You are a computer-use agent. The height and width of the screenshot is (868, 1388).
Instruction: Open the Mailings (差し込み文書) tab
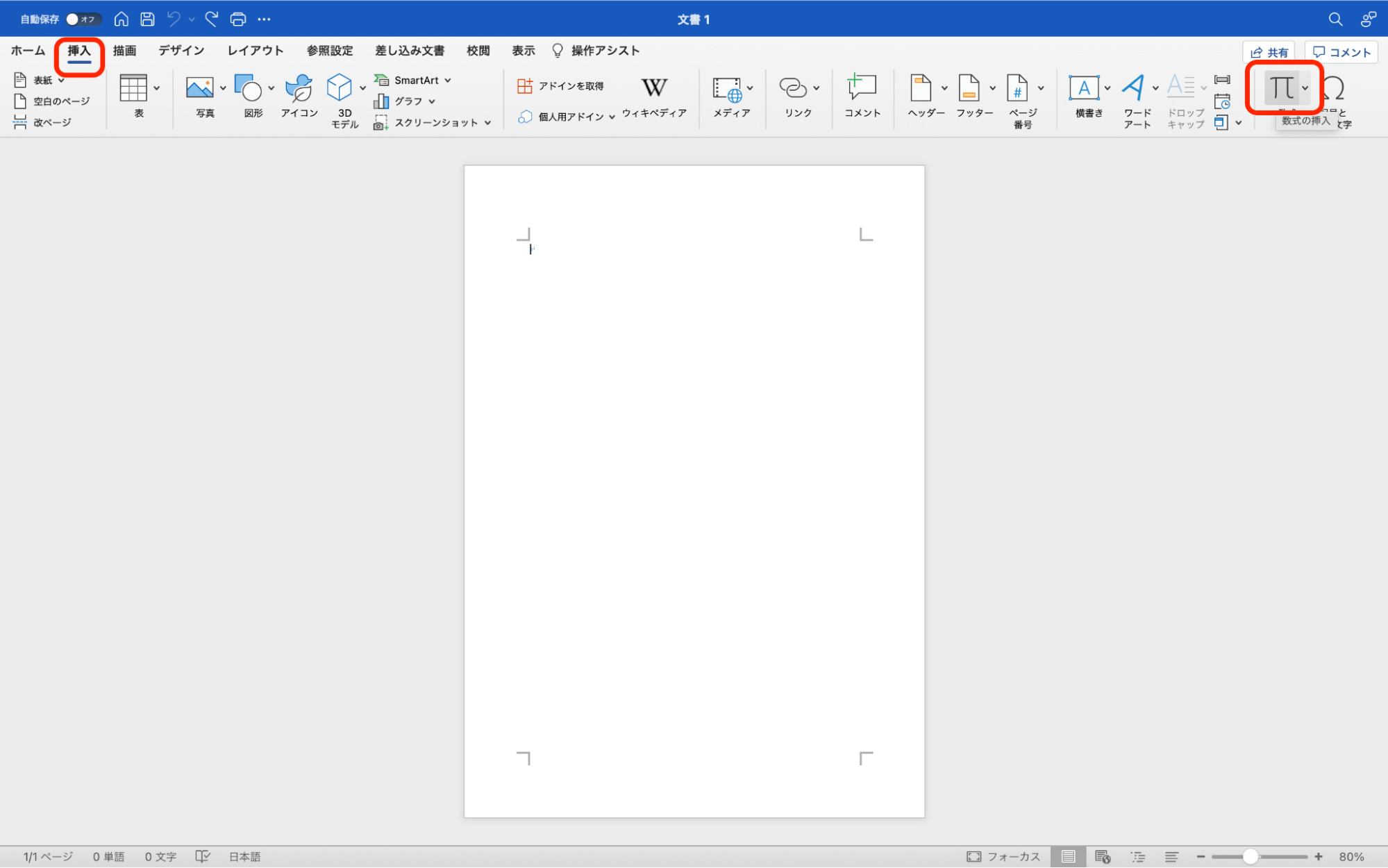point(410,51)
